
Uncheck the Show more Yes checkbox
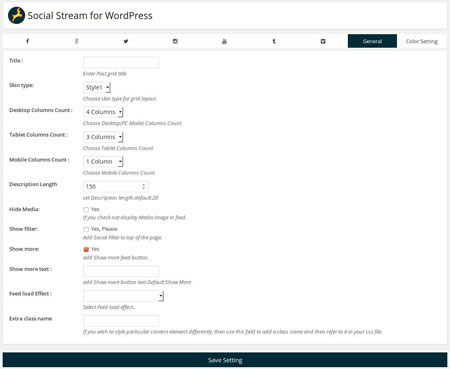click(x=86, y=249)
